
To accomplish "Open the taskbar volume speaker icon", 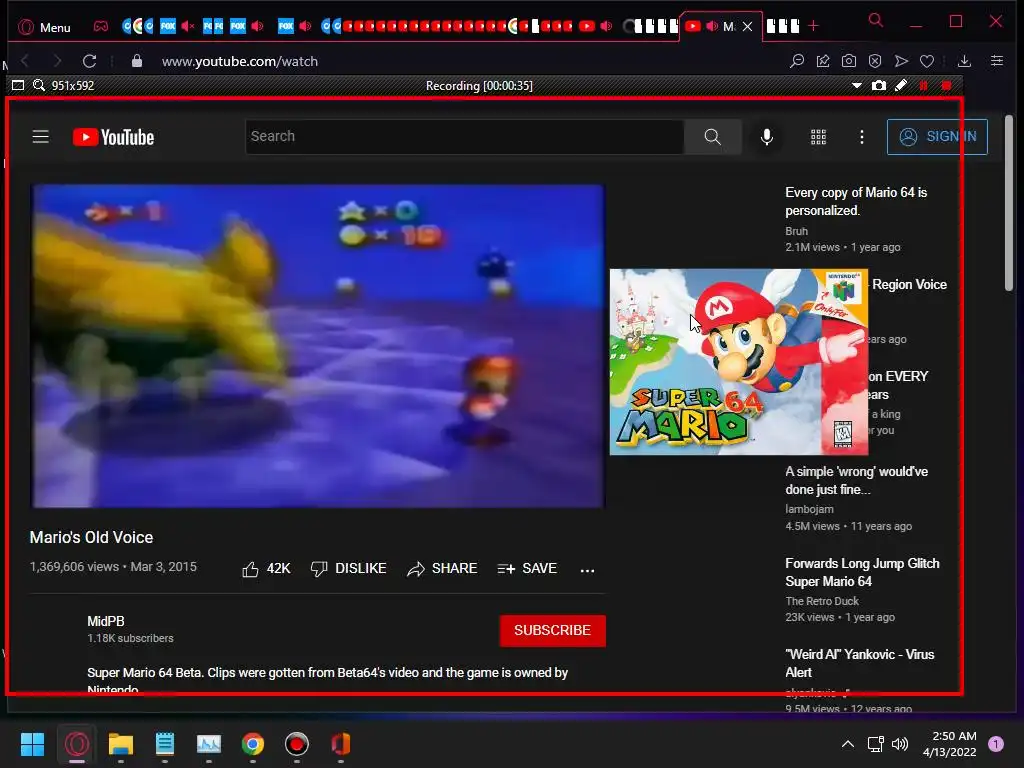I will 900,744.
